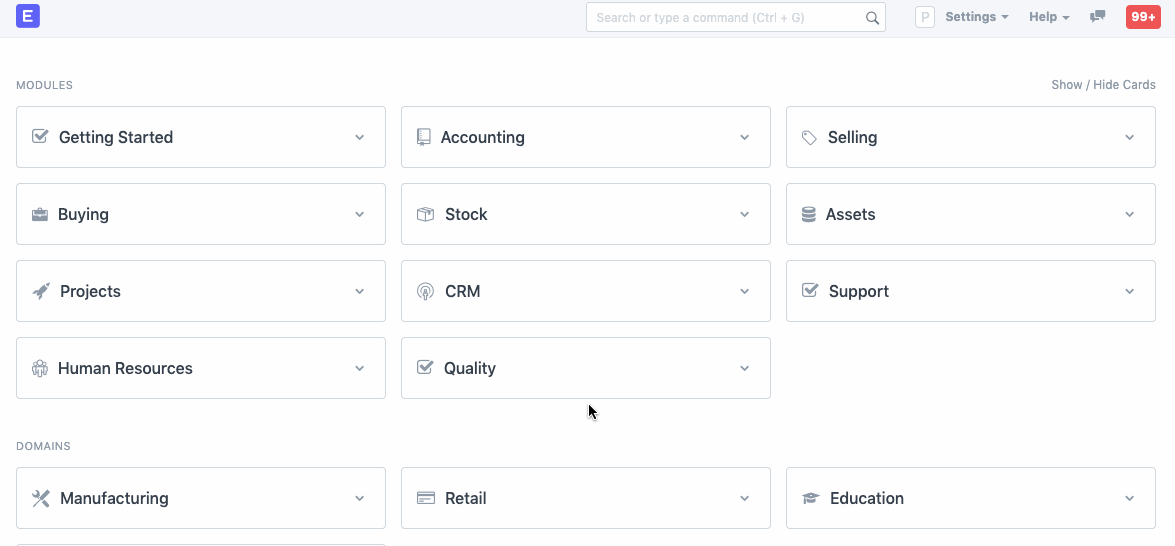
Task: Expand the Assets card dropdown arrow
Action: 1130,214
